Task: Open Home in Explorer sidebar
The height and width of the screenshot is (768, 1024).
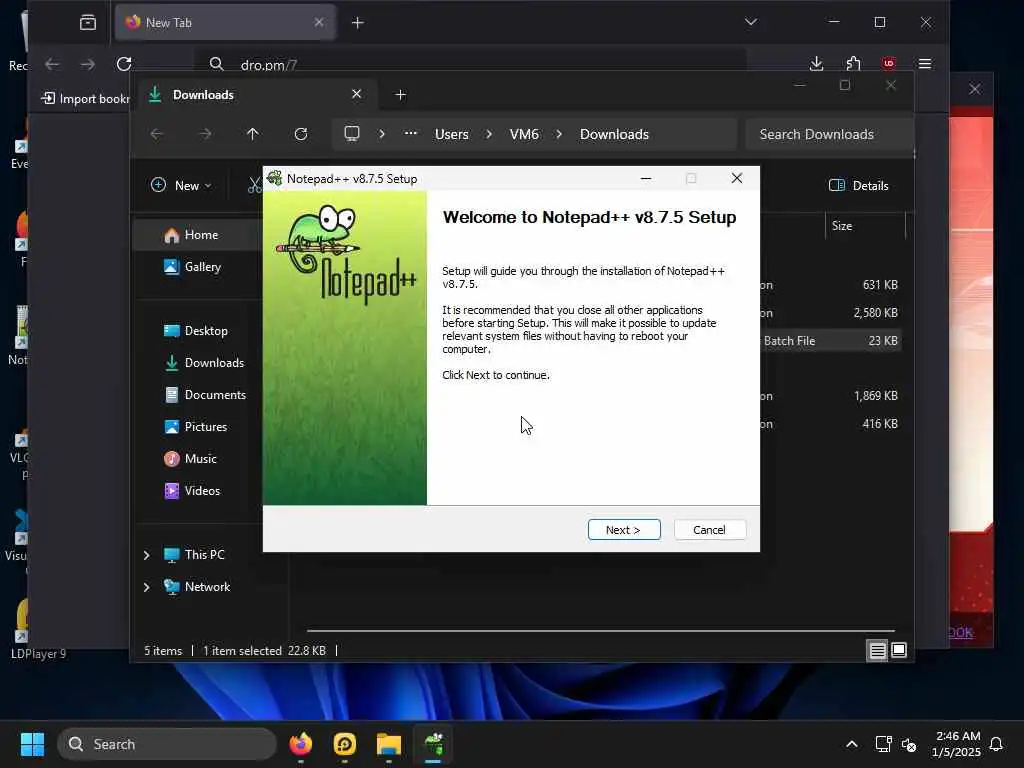Action: pos(201,235)
